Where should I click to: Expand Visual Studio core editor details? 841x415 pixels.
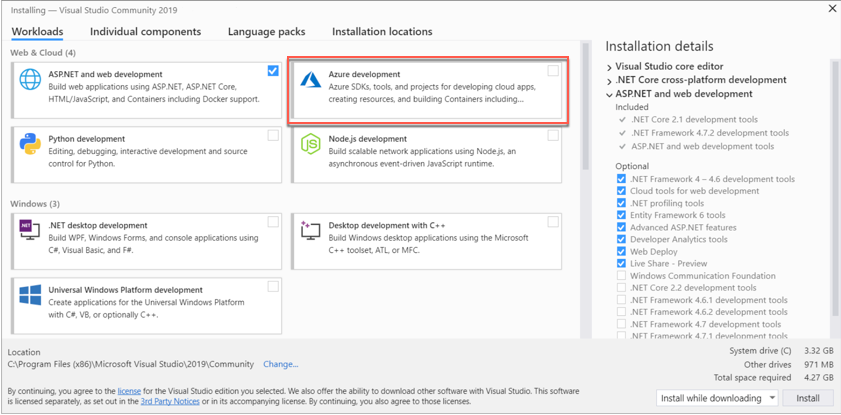click(x=609, y=67)
